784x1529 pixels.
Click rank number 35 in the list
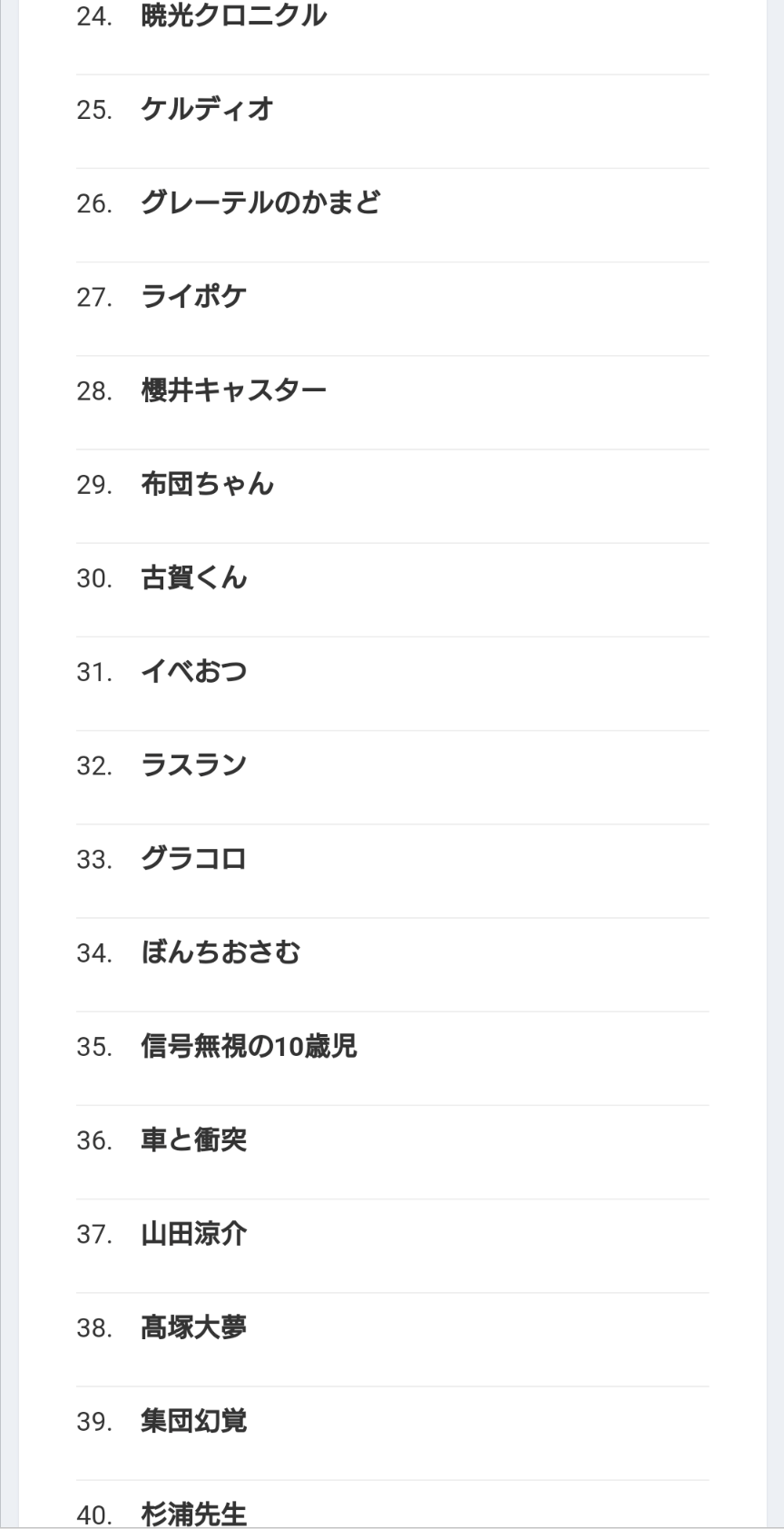pyautogui.click(x=94, y=1048)
